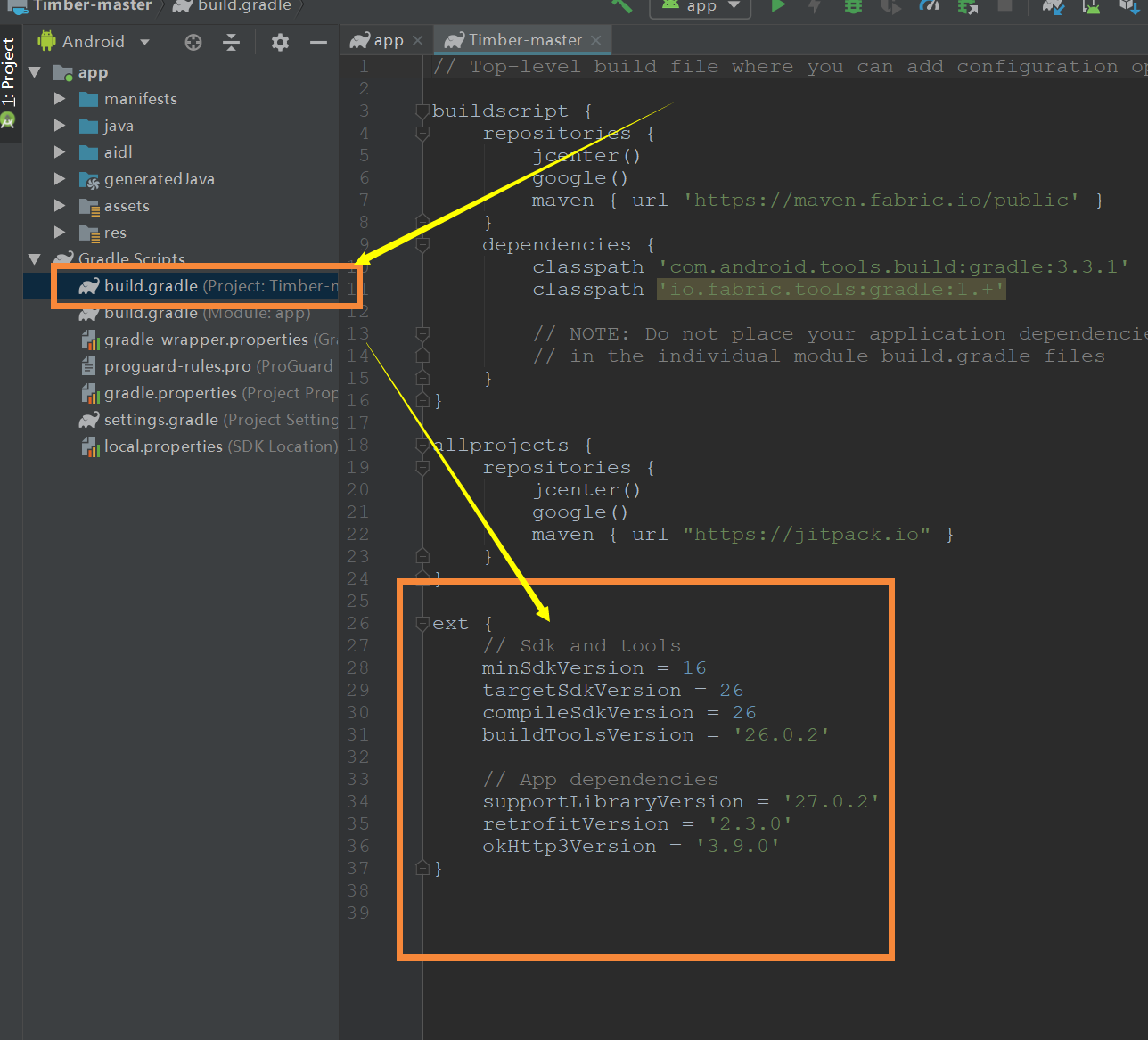
Task: Collapse the Gradle Scripts node
Action: 35,259
